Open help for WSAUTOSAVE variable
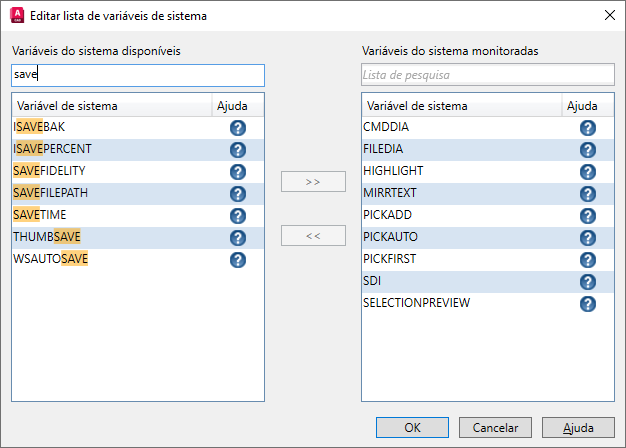Viewport: 626px width, 448px height. (x=238, y=260)
